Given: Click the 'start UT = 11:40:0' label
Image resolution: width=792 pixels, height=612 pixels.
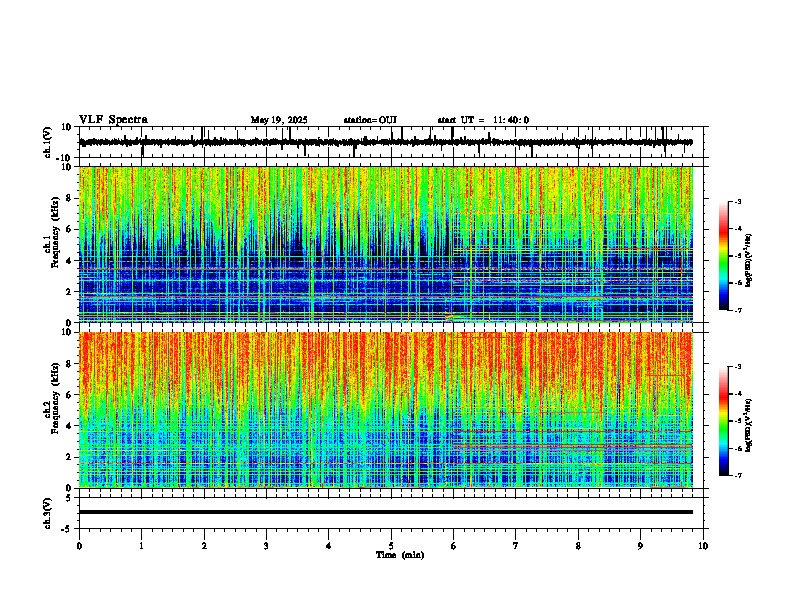Looking at the screenshot, I should tap(483, 120).
